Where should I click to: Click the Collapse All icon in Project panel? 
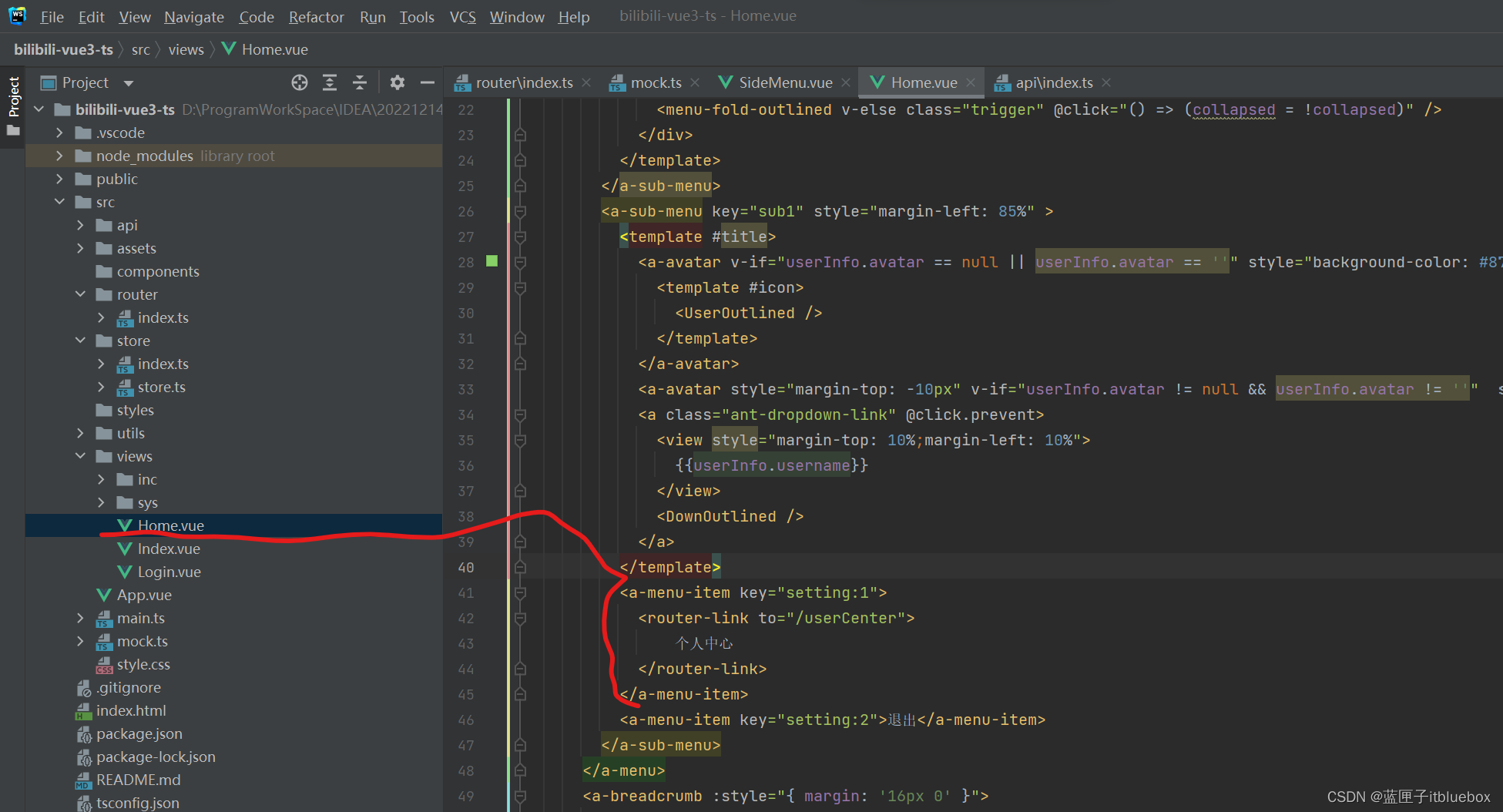coord(360,82)
